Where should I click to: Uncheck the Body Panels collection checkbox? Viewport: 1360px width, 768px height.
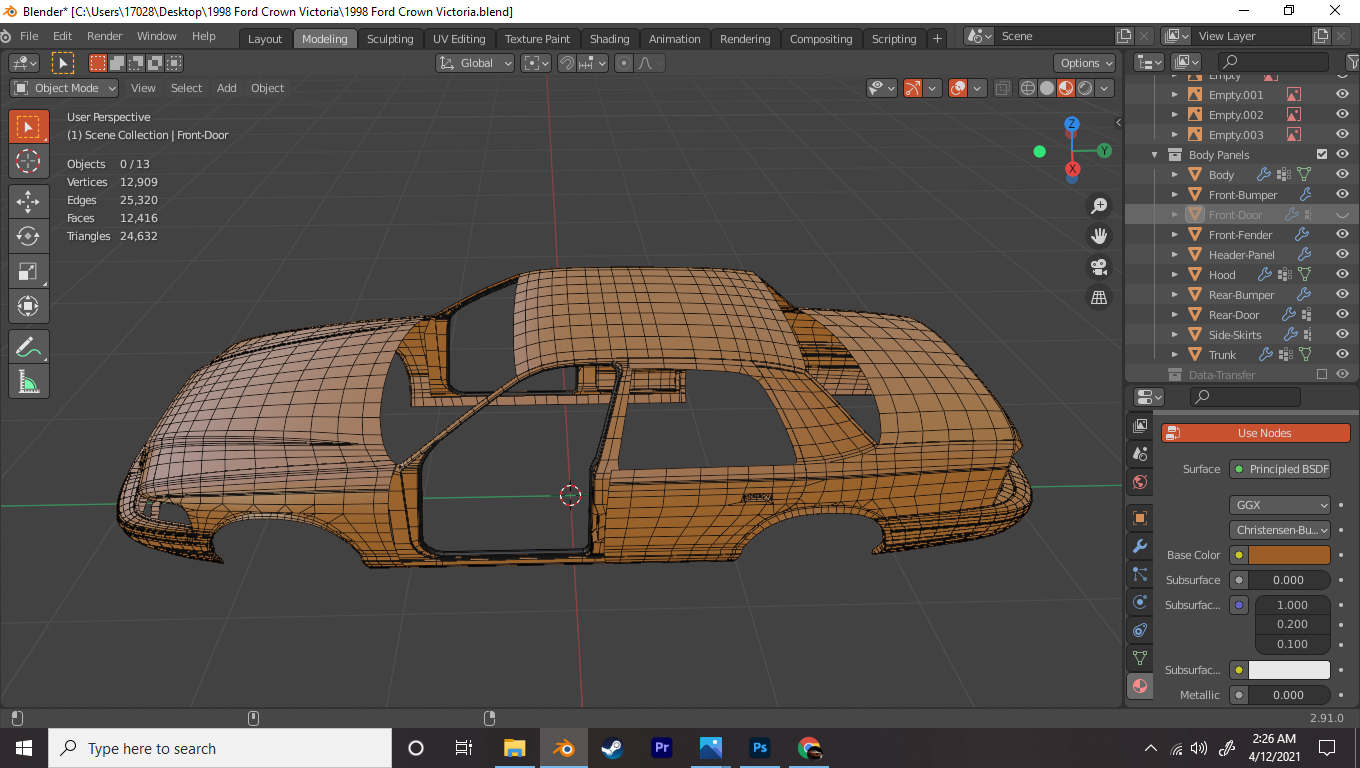pos(1322,154)
